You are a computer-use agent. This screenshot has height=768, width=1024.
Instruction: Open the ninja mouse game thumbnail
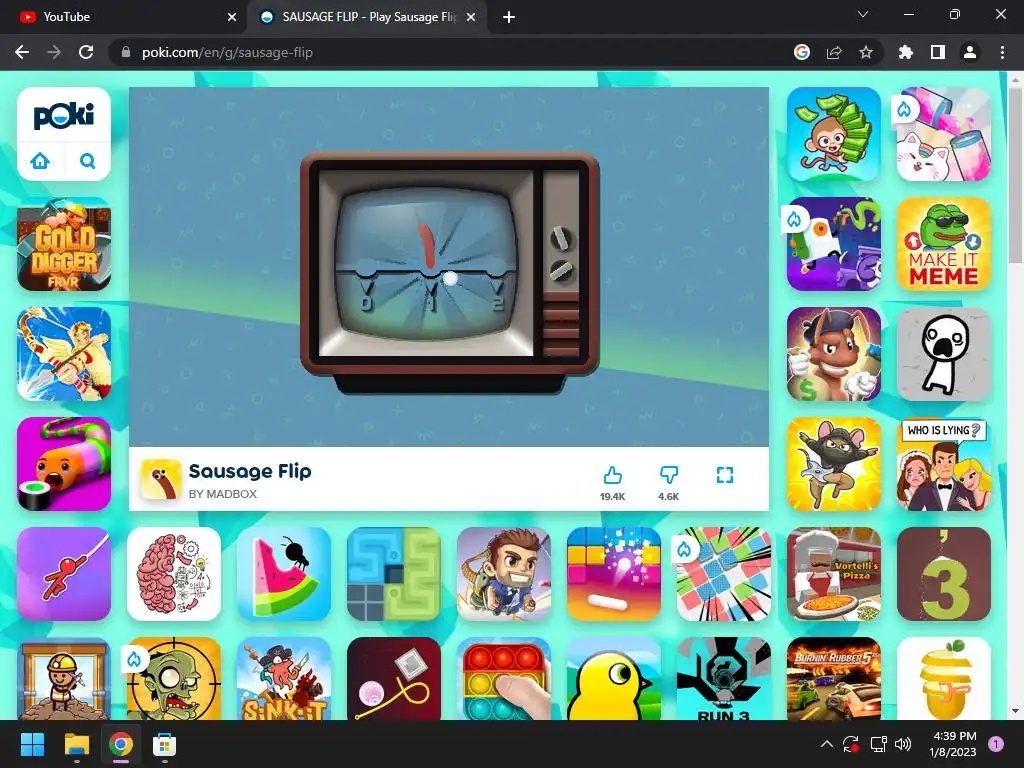834,464
